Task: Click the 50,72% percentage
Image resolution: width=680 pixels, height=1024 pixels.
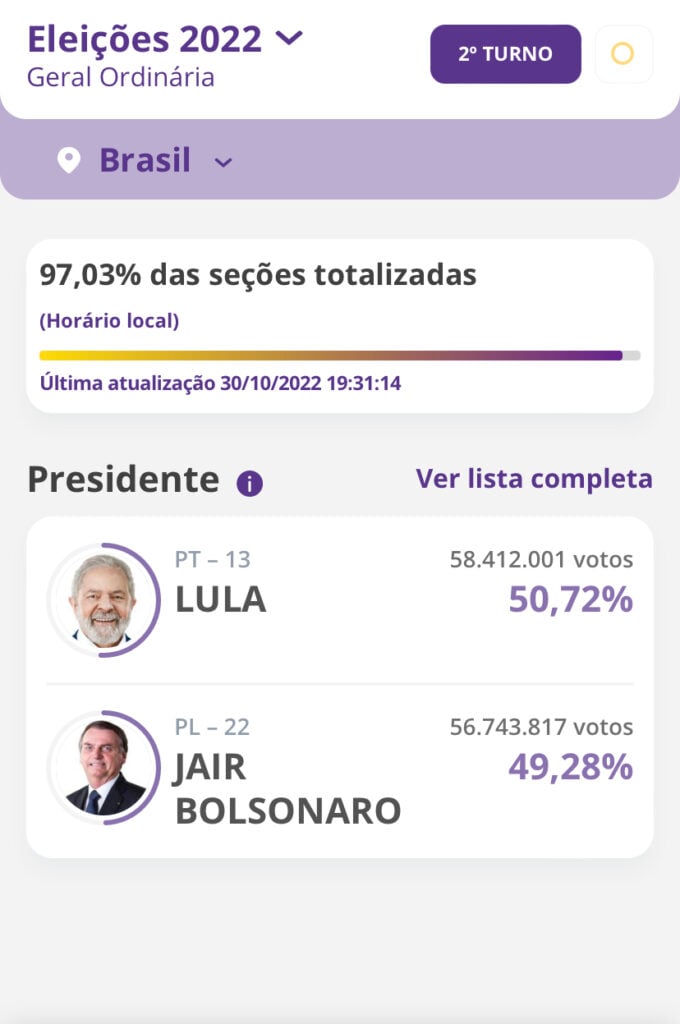Action: click(x=570, y=599)
